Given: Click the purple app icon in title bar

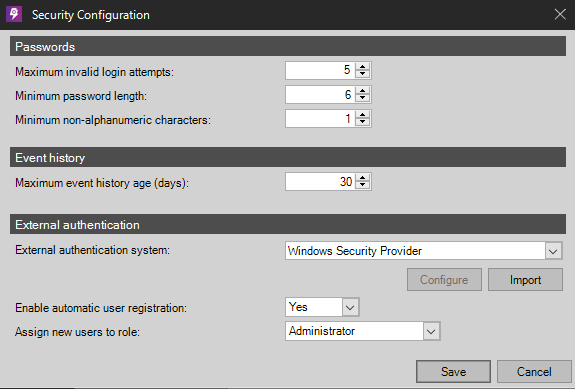Looking at the screenshot, I should point(14,14).
